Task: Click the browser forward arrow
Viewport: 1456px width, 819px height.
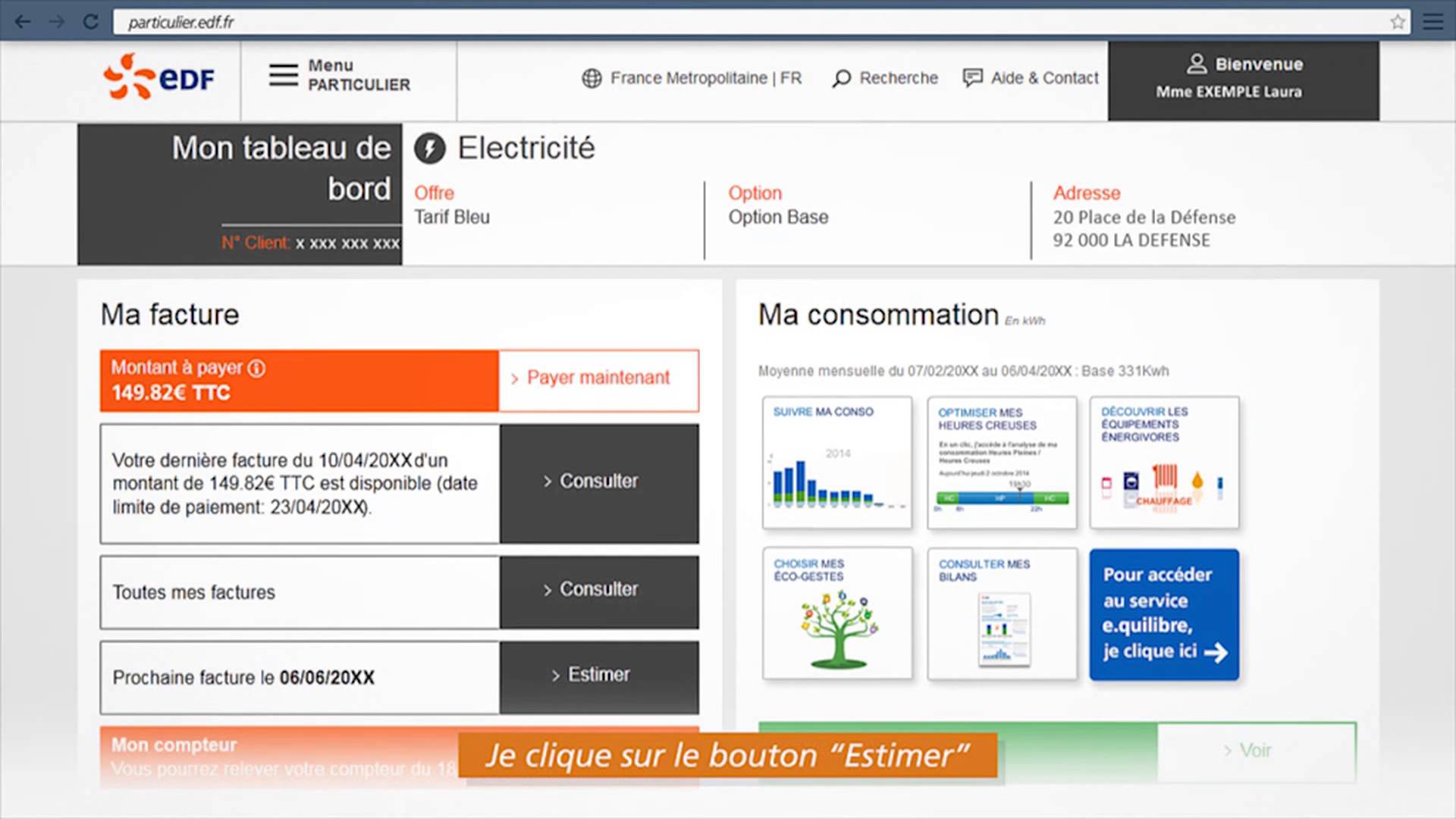Action: [57, 22]
